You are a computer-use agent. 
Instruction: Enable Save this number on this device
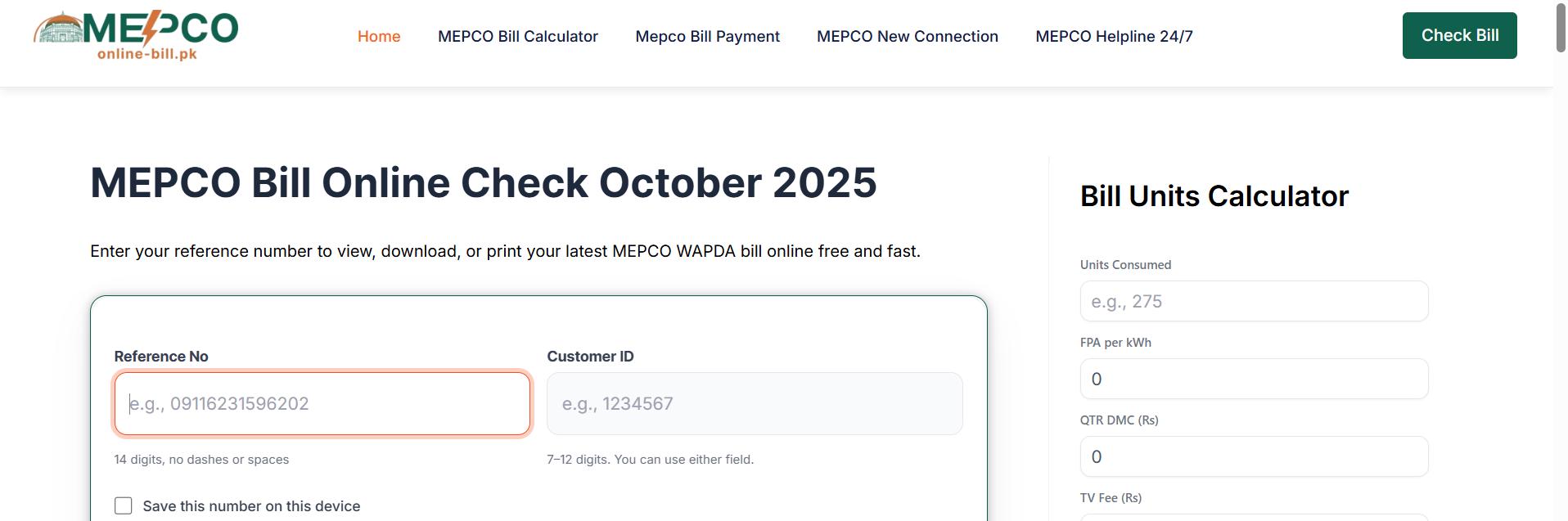[x=124, y=505]
